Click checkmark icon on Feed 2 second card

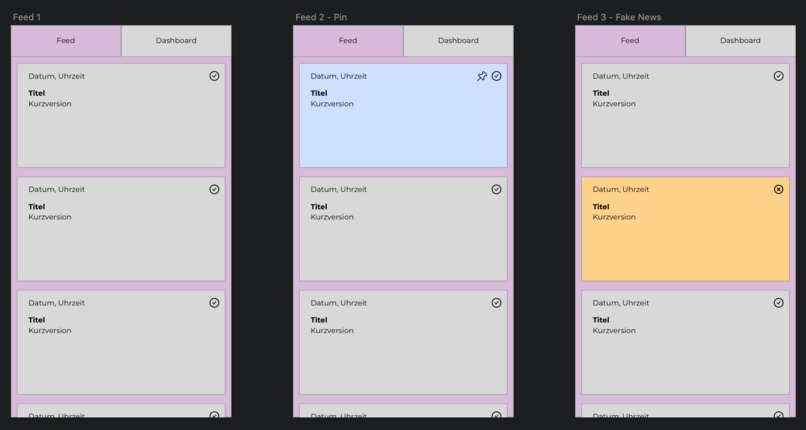(x=497, y=190)
